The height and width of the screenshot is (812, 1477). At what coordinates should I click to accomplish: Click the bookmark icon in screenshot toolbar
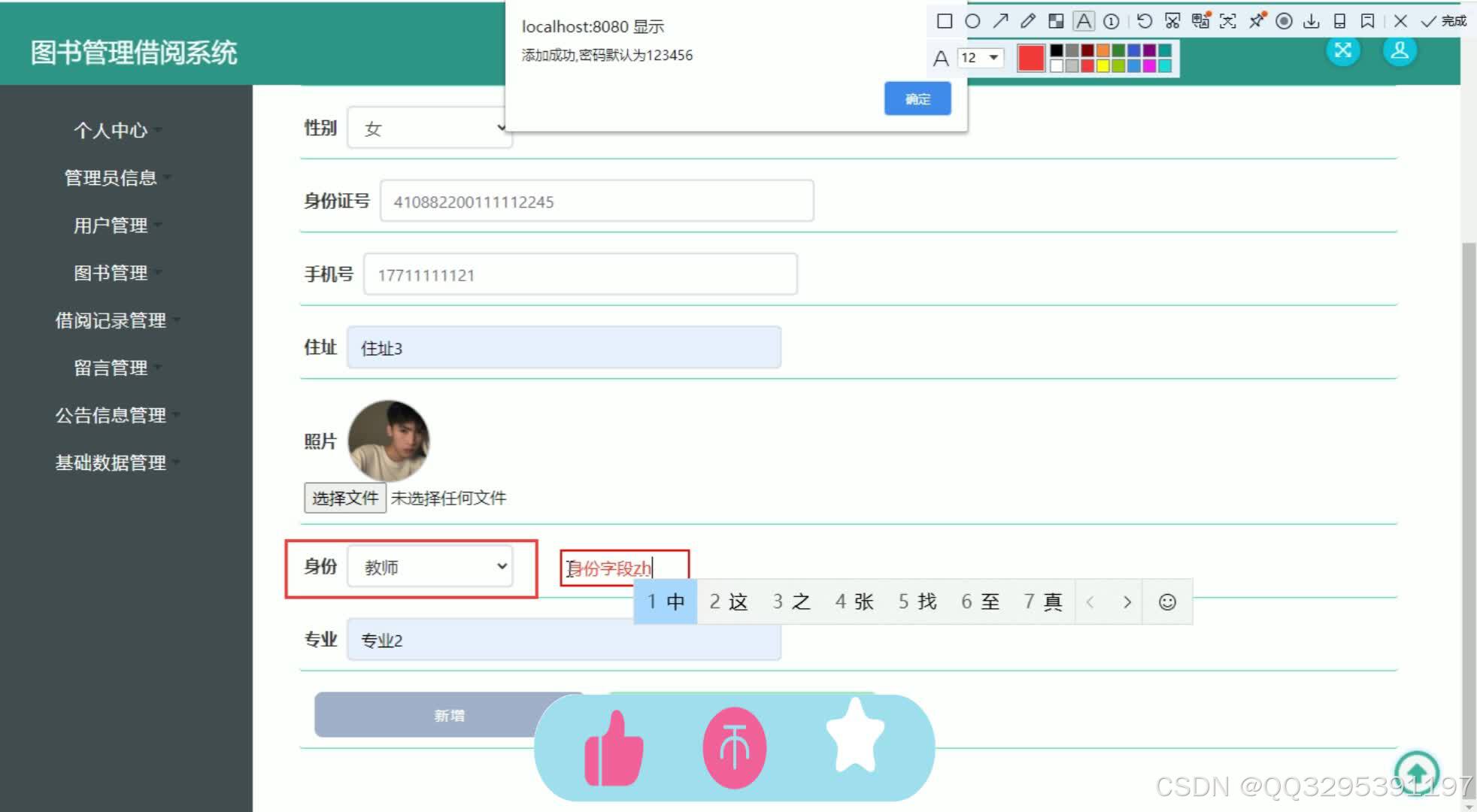click(x=1367, y=21)
